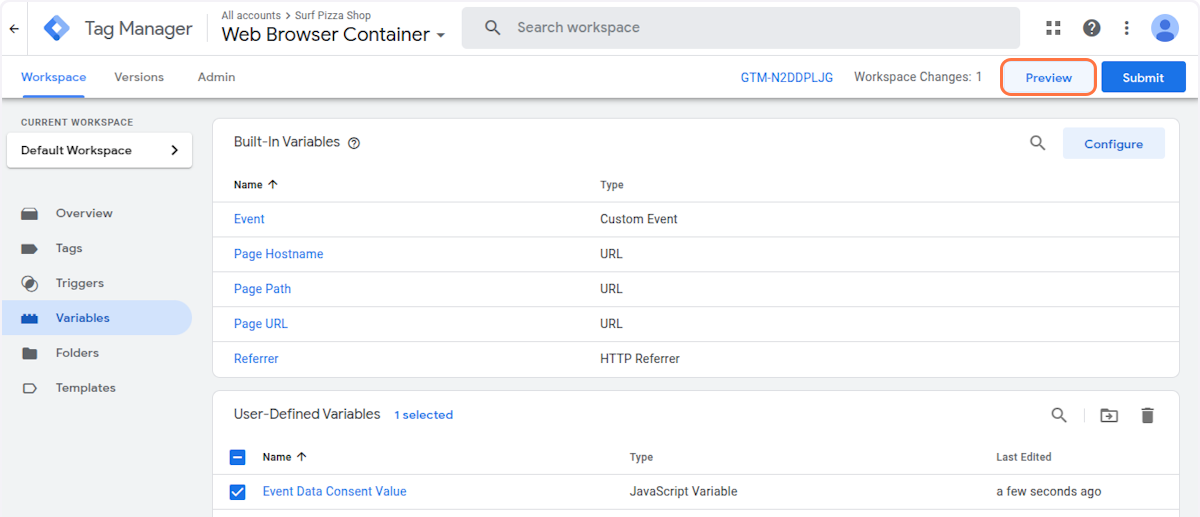Search the User-Defined Variables table
This screenshot has height=517, width=1200.
pos(1058,415)
